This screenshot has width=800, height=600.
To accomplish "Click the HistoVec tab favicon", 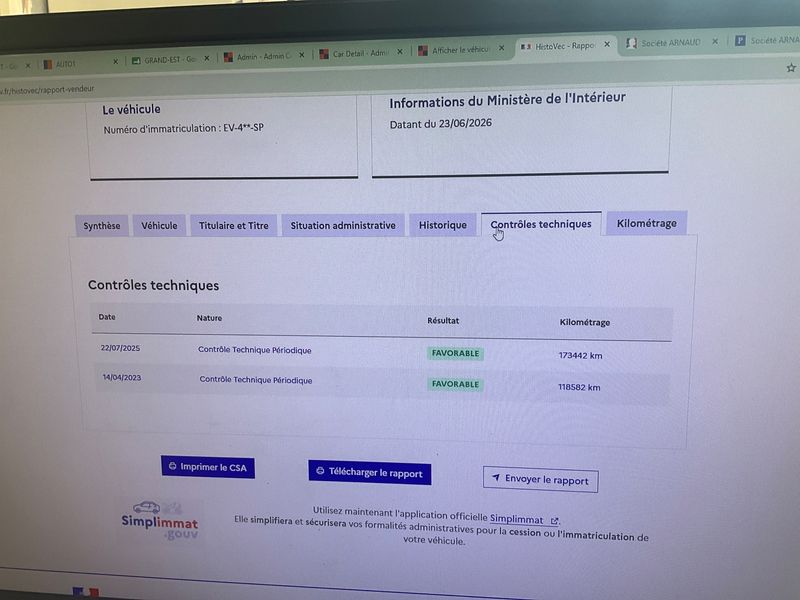I will [x=526, y=47].
